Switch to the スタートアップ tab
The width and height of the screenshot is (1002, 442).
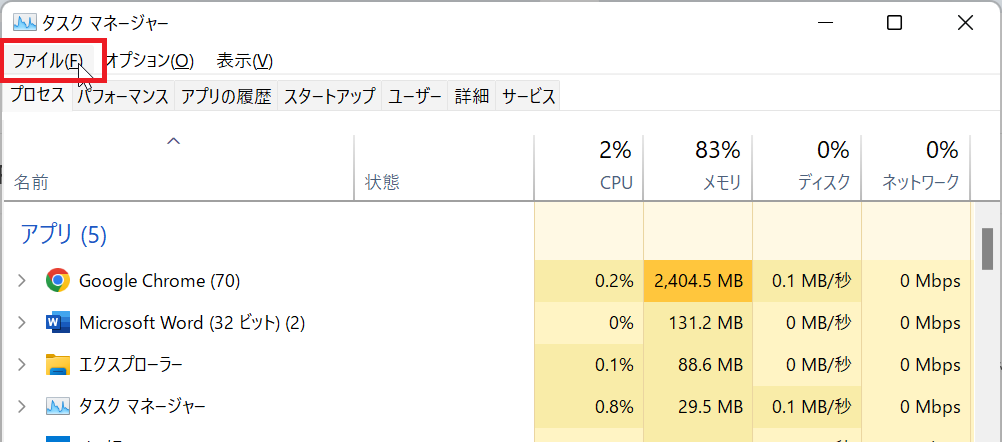pos(329,96)
